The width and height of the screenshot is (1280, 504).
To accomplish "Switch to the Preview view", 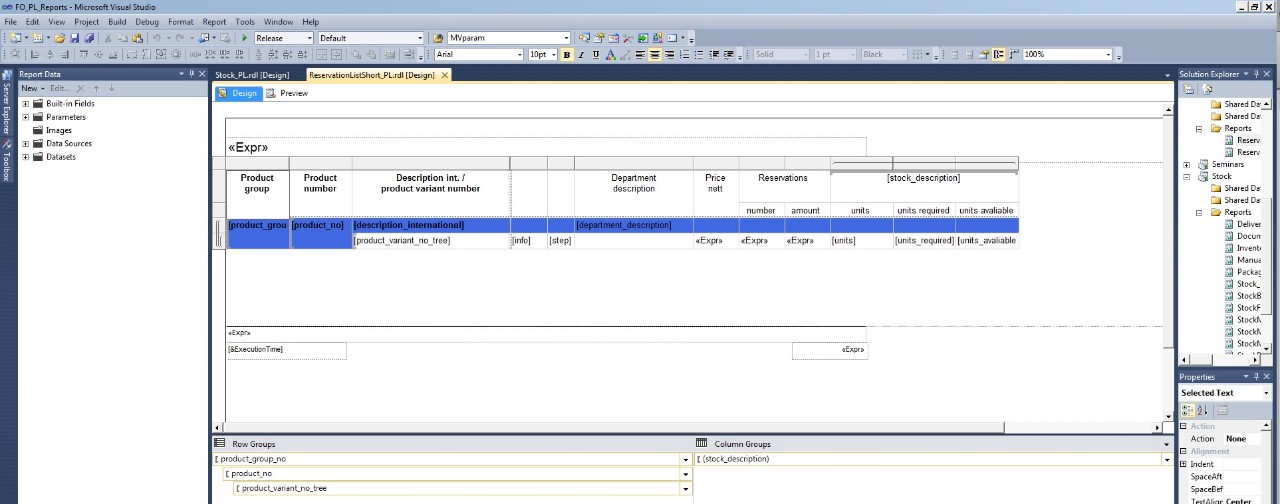I will coord(287,93).
